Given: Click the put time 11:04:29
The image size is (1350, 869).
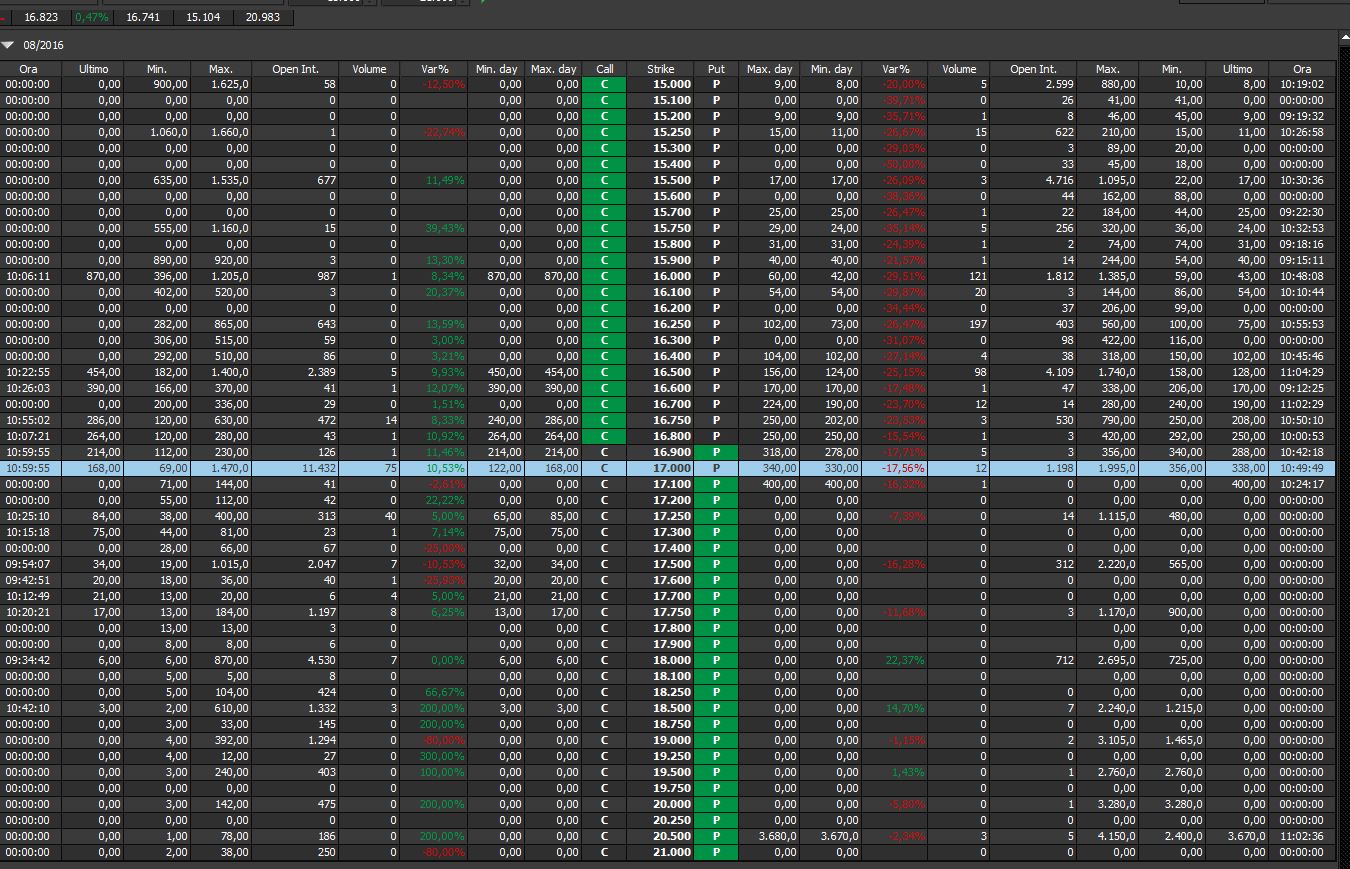Looking at the screenshot, I should [x=1302, y=373].
